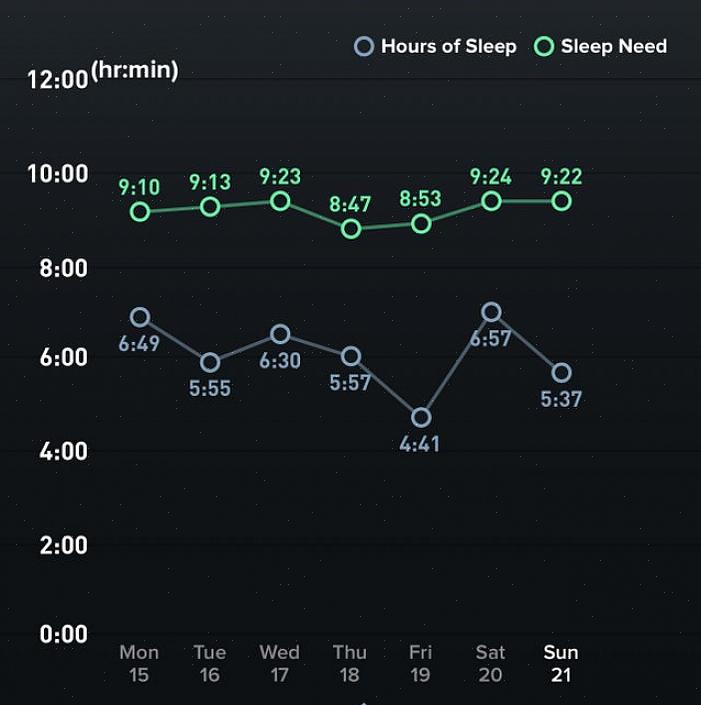Select Thursday's sleep need point 8:47
Screen dimensions: 701x705
351,228
